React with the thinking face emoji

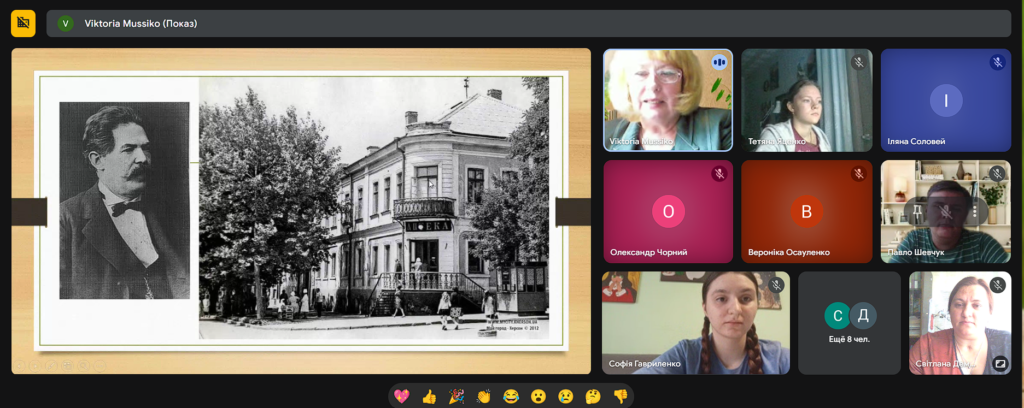[x=592, y=397]
